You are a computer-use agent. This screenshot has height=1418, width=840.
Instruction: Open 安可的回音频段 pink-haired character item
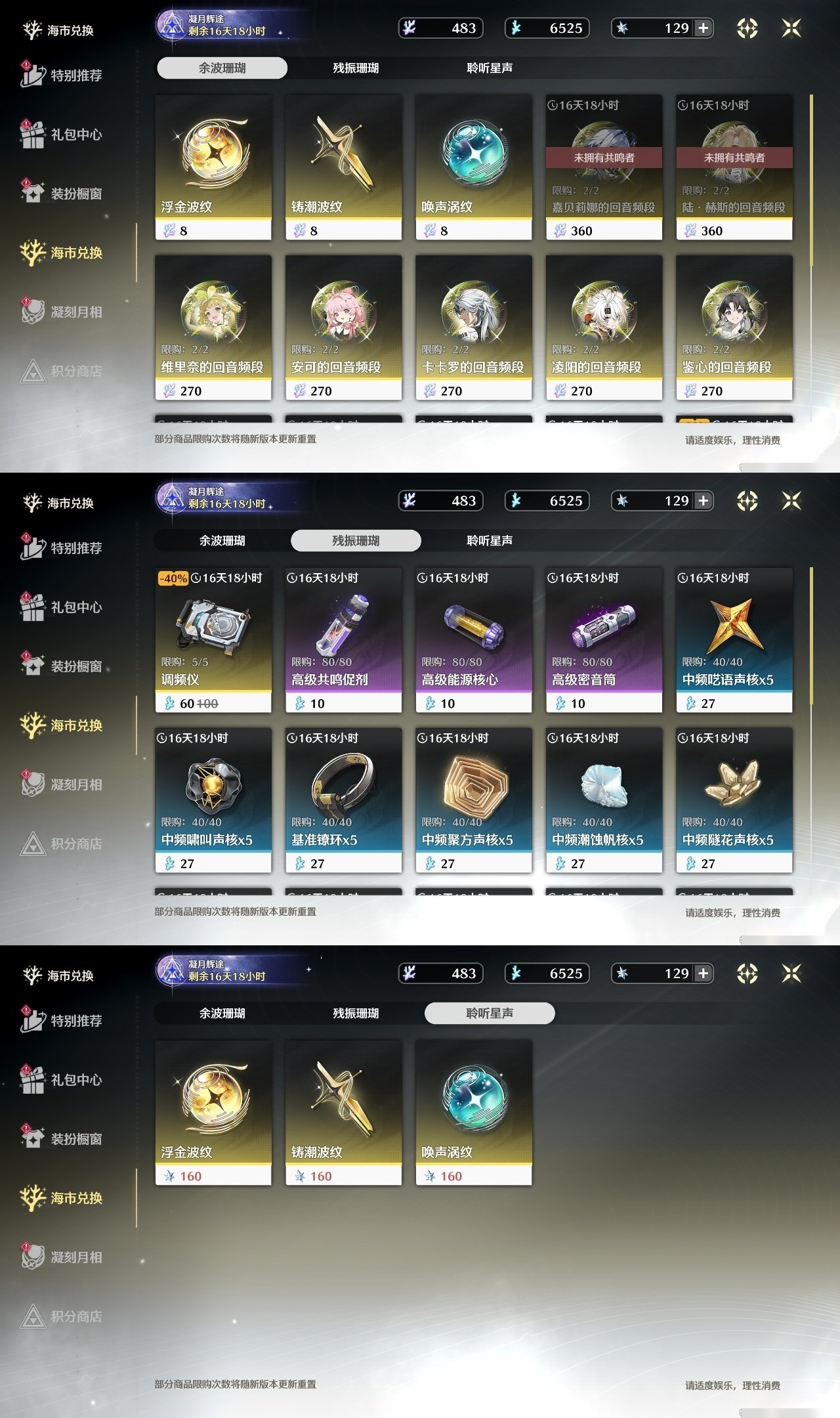pos(343,328)
